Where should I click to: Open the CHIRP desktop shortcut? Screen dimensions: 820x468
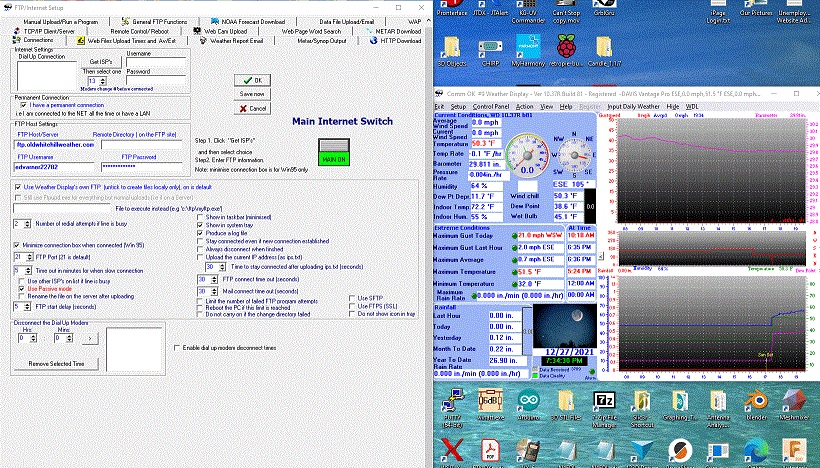[490, 52]
